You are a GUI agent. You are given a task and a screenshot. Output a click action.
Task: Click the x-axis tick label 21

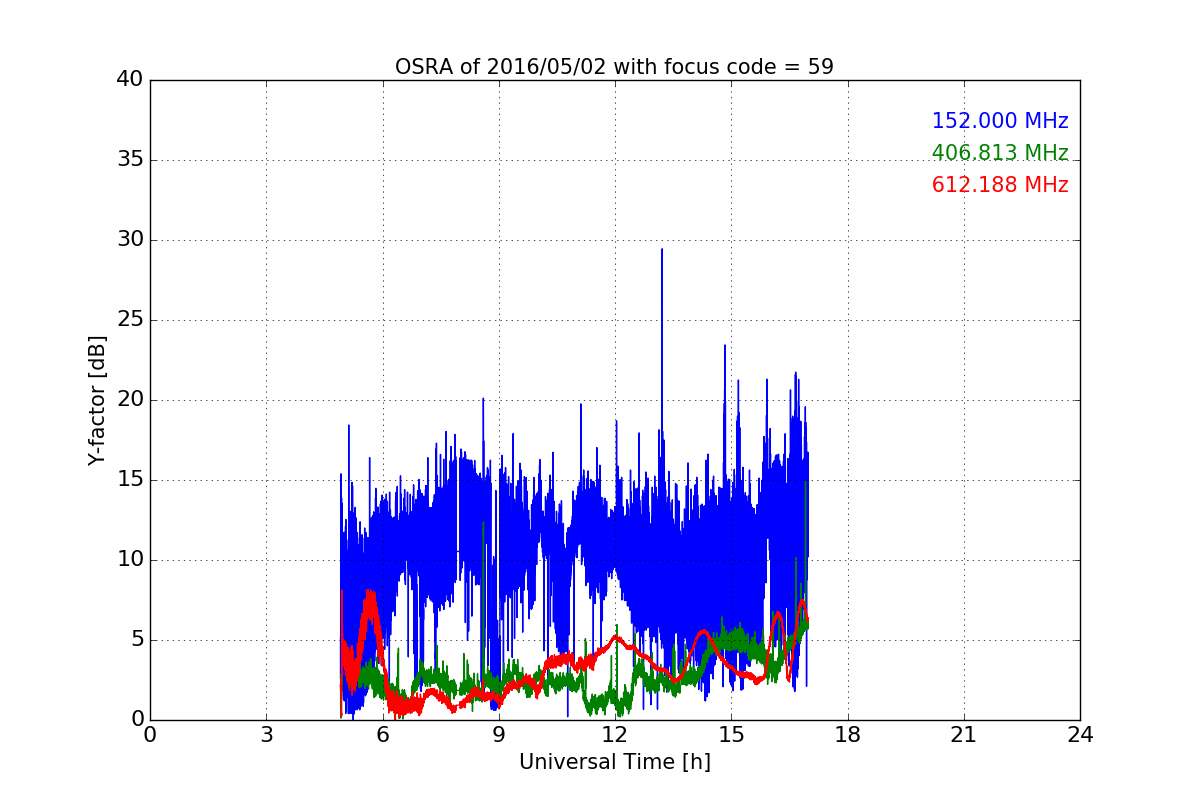coord(963,735)
